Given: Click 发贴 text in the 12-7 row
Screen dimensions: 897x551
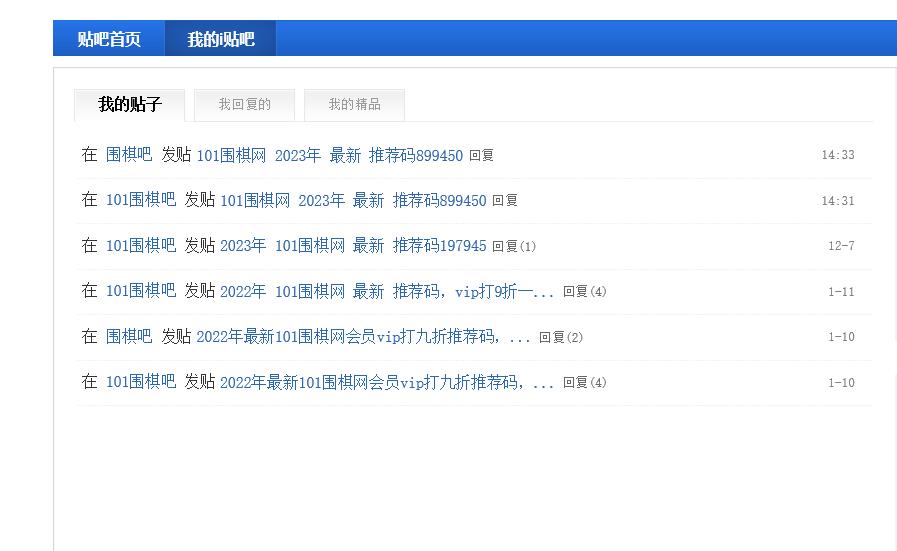Looking at the screenshot, I should pos(199,245).
